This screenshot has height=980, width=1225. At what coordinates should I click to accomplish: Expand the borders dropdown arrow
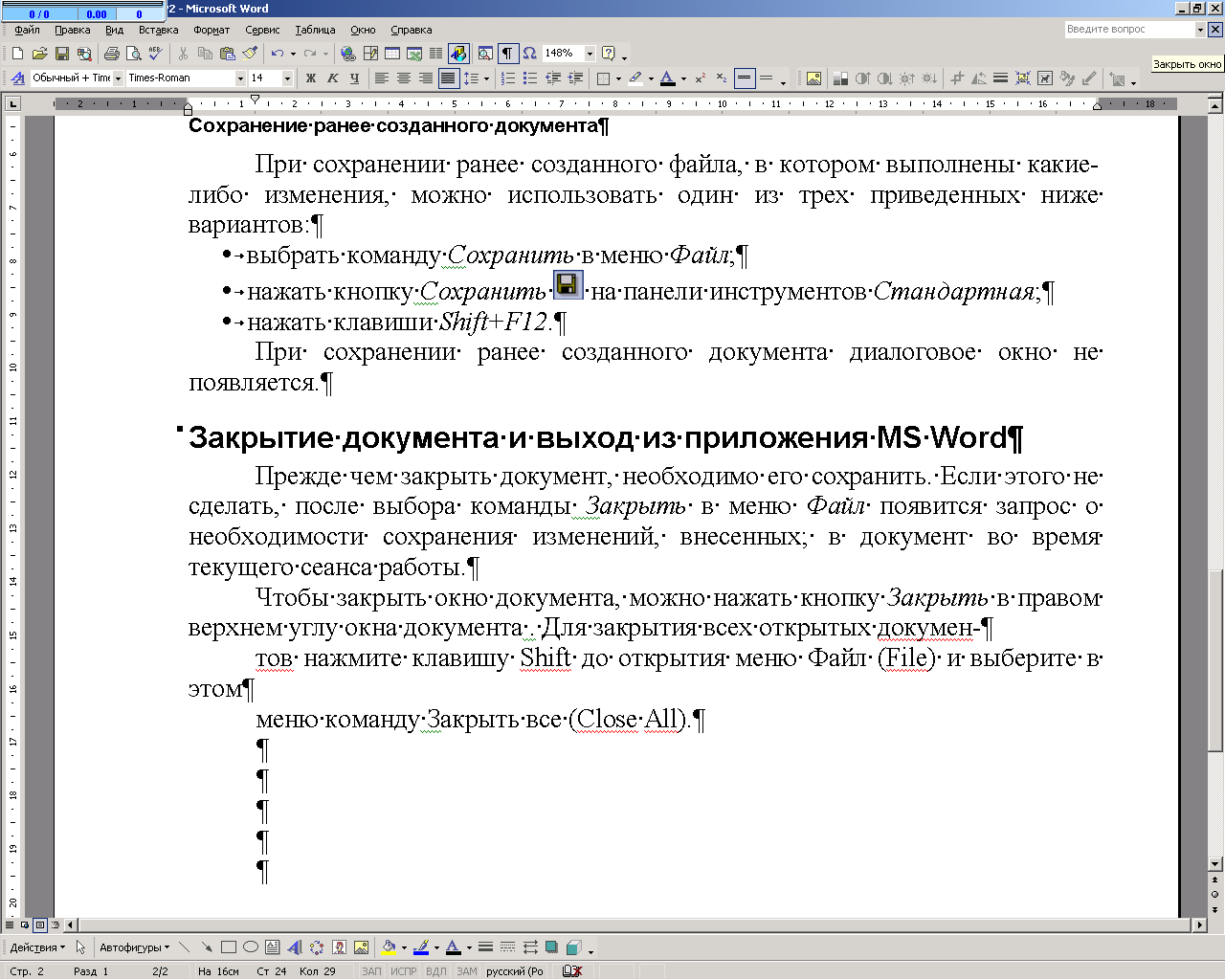(x=618, y=78)
